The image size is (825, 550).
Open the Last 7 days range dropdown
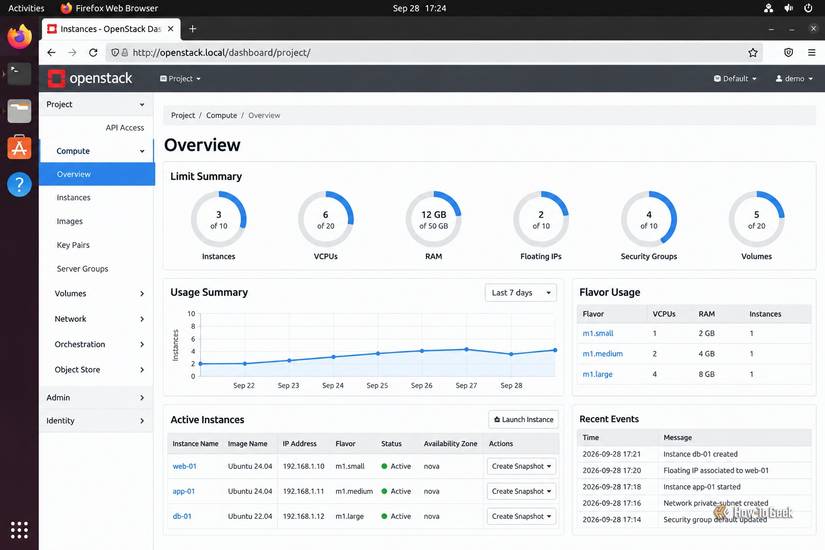[521, 293]
